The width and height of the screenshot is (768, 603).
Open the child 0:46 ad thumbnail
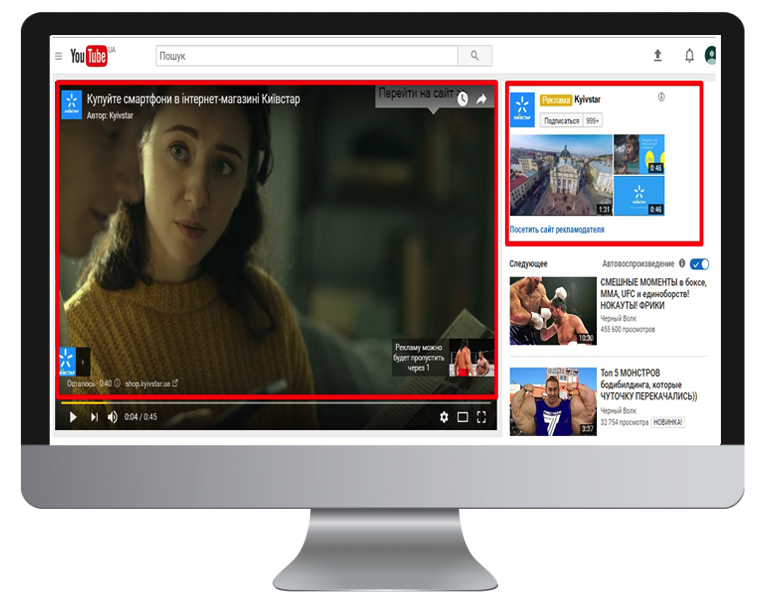639,154
